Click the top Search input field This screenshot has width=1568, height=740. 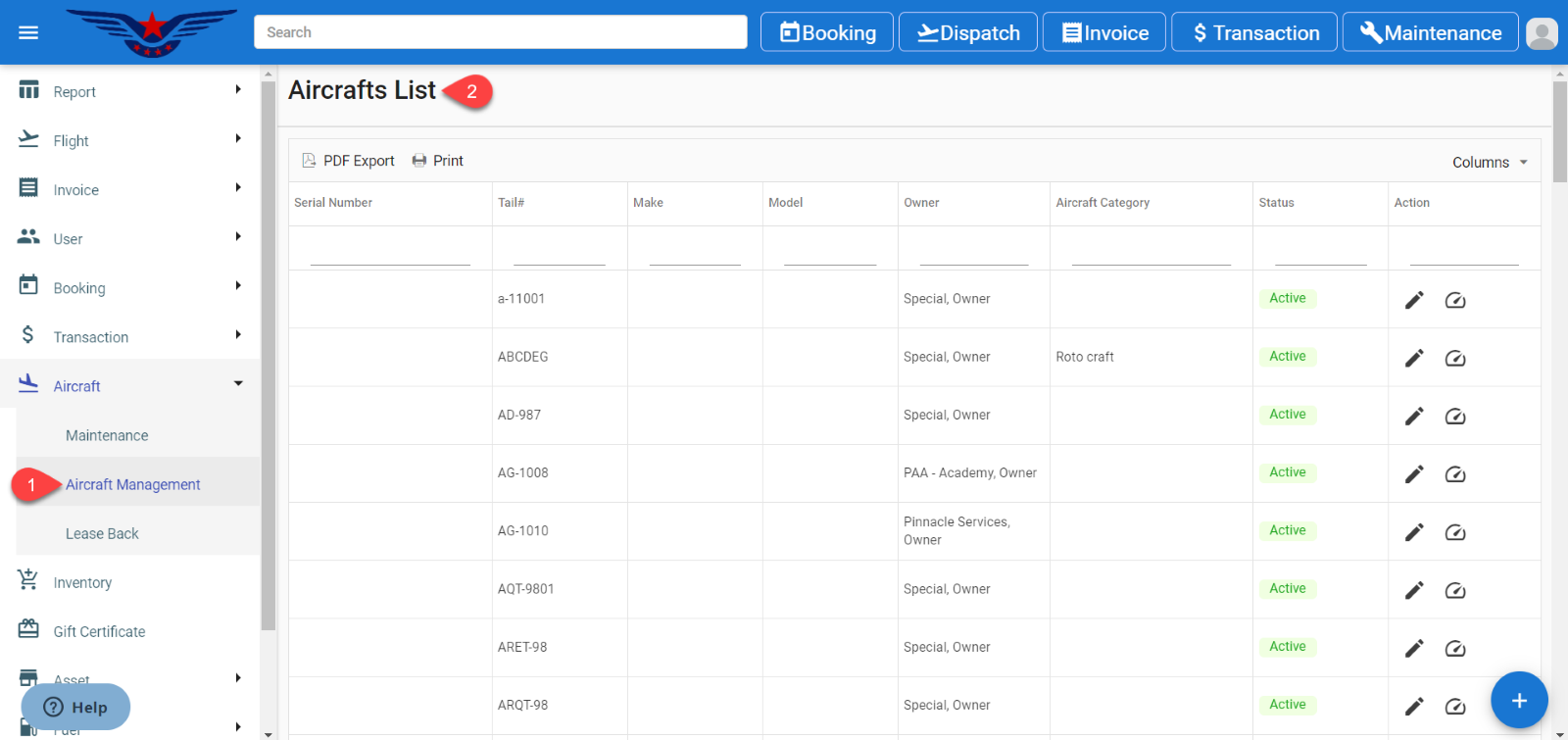click(x=500, y=32)
